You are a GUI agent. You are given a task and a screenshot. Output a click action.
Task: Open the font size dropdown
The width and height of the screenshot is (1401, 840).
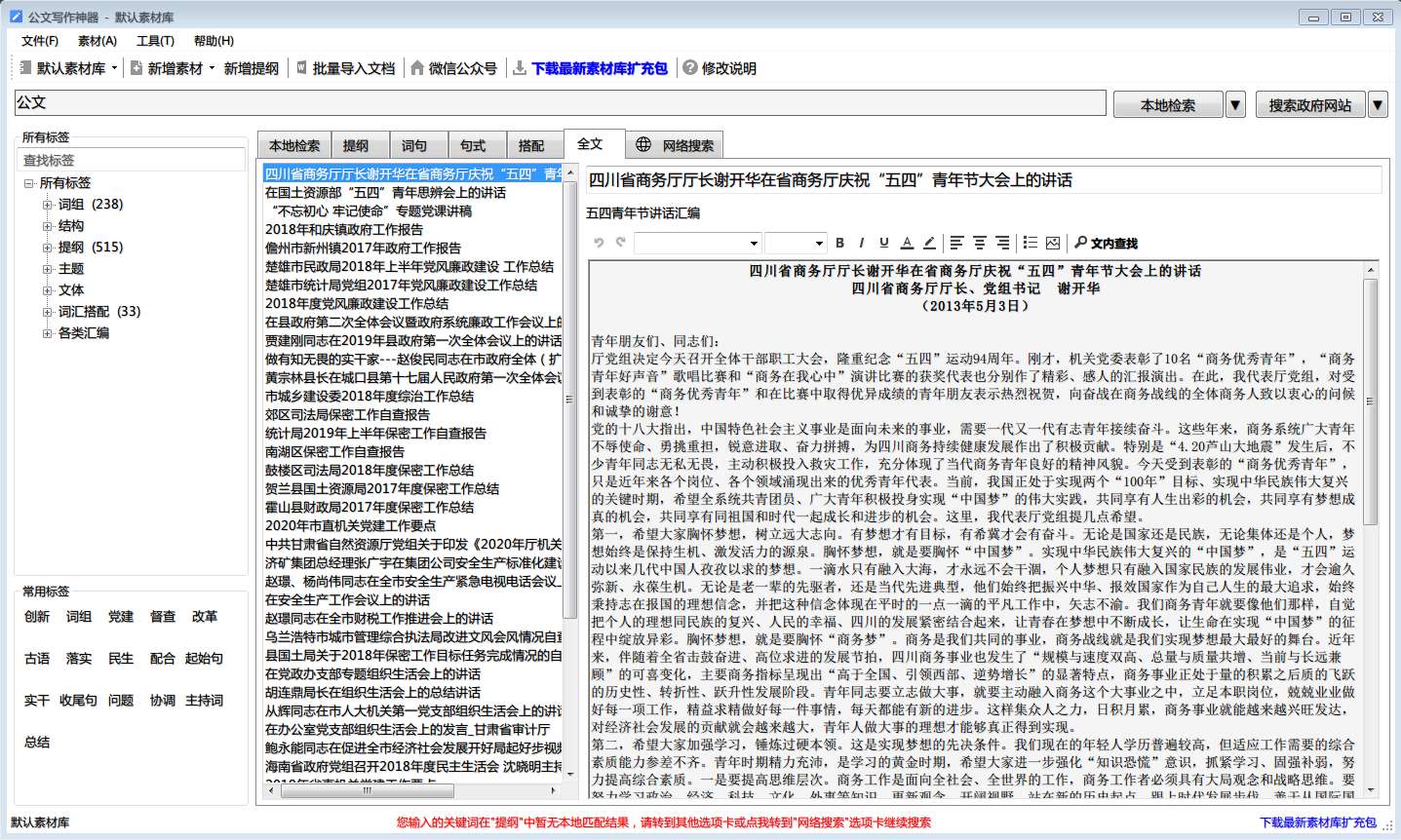click(x=820, y=244)
